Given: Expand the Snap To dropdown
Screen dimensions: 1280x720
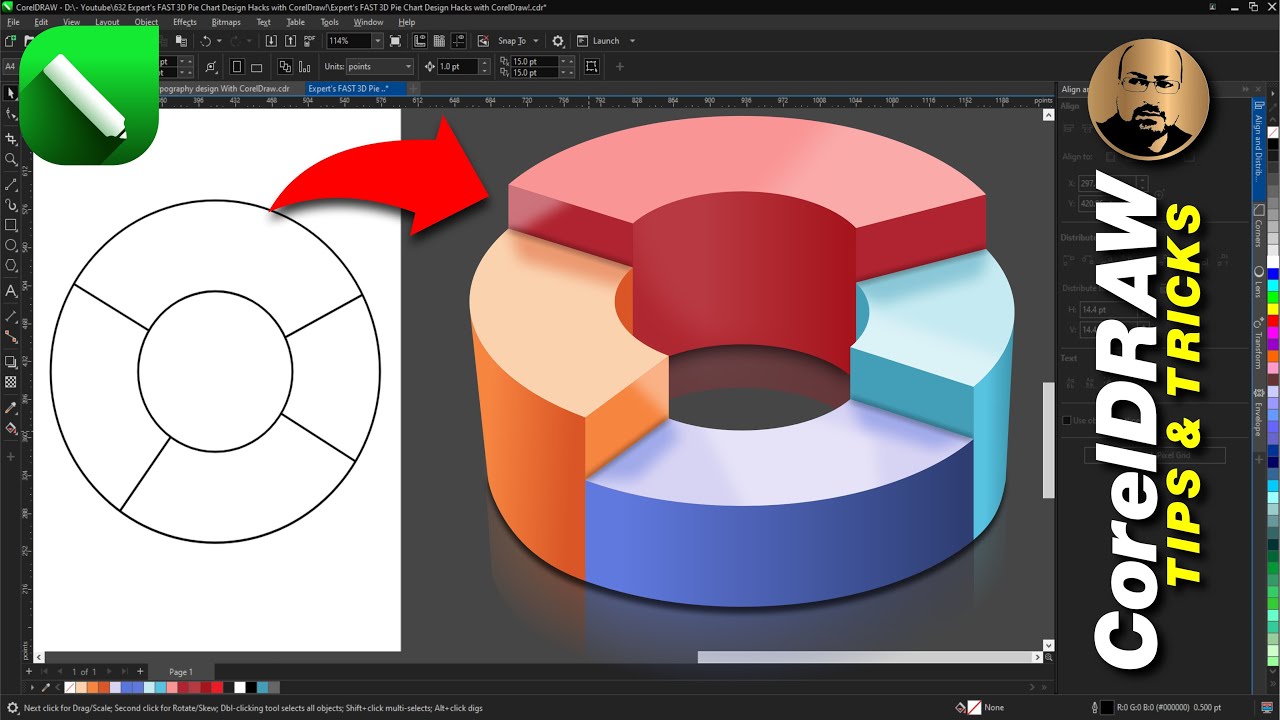Looking at the screenshot, I should 536,41.
